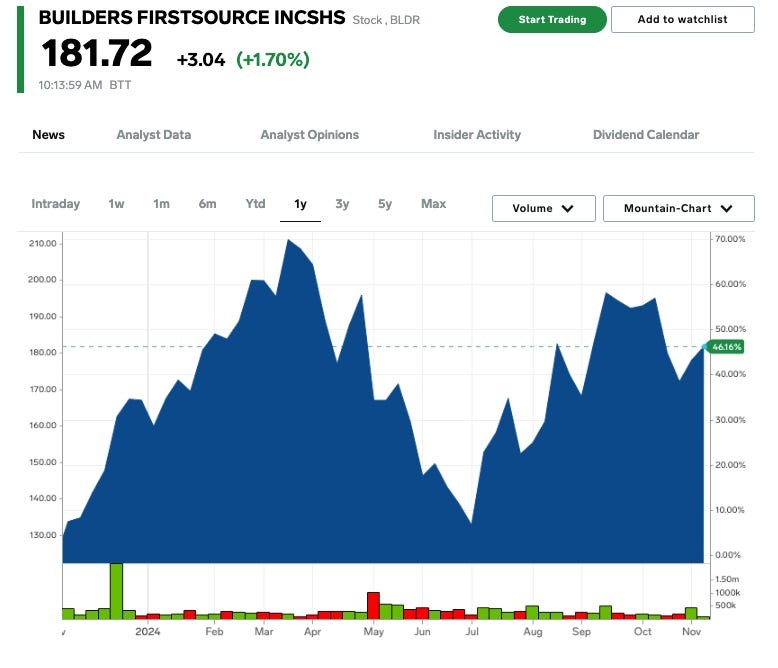Select Intraday chart range
The height and width of the screenshot is (668, 778).
55,204
